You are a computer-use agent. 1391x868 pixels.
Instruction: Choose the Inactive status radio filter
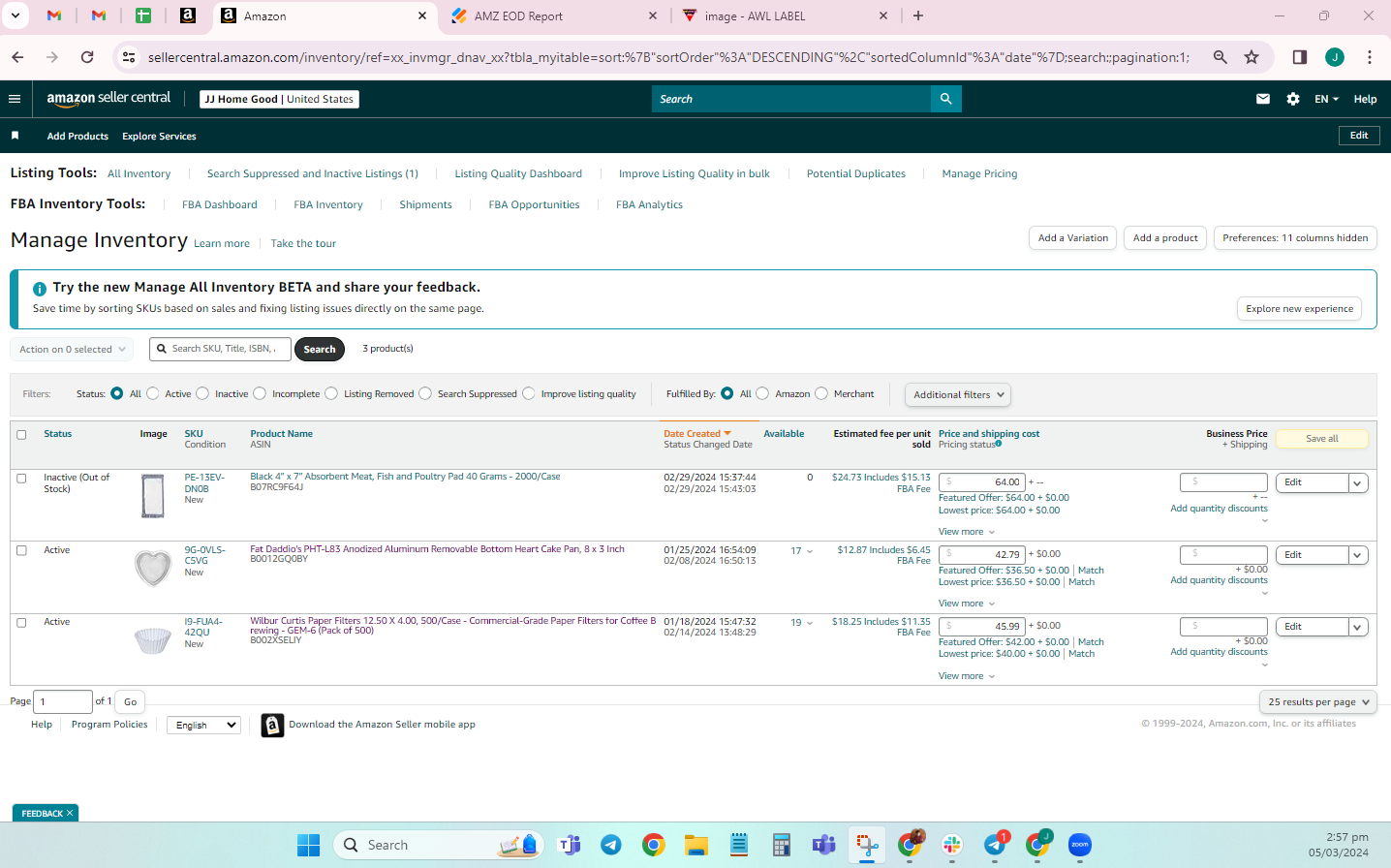pos(202,393)
